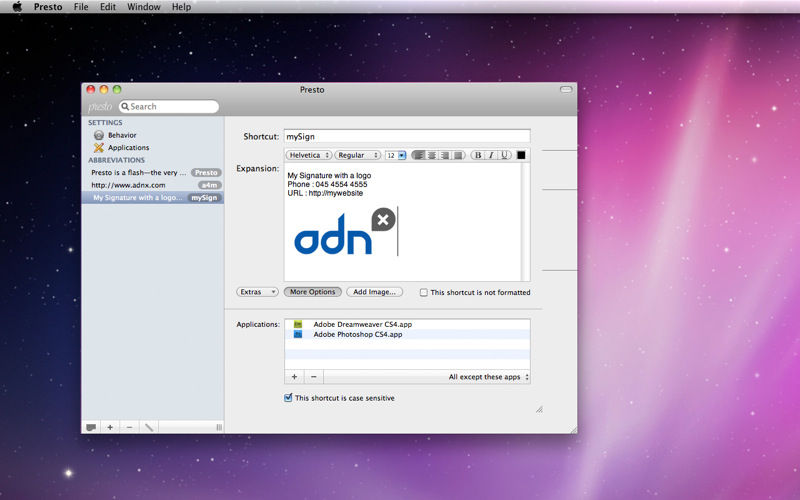Viewport: 800px width, 500px height.
Task: Check 'This shortcut is not formatted'
Action: click(423, 292)
